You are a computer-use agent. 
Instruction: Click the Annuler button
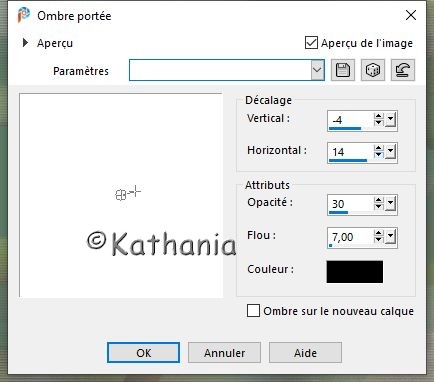(x=224, y=352)
